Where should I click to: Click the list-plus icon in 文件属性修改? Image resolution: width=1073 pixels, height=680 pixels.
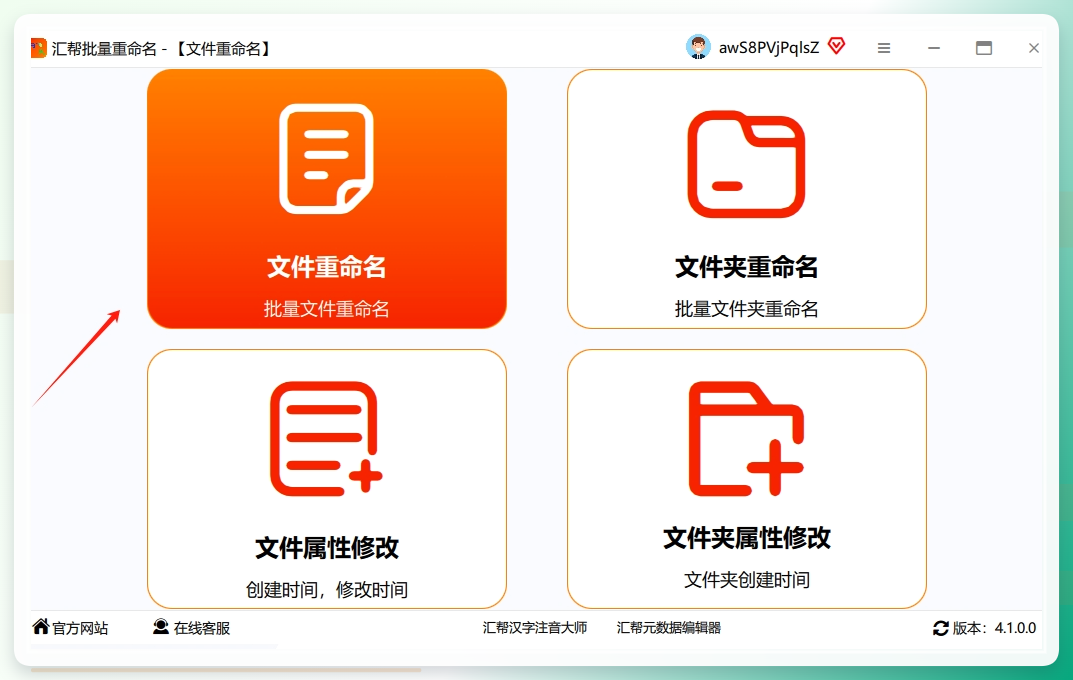coord(326,439)
